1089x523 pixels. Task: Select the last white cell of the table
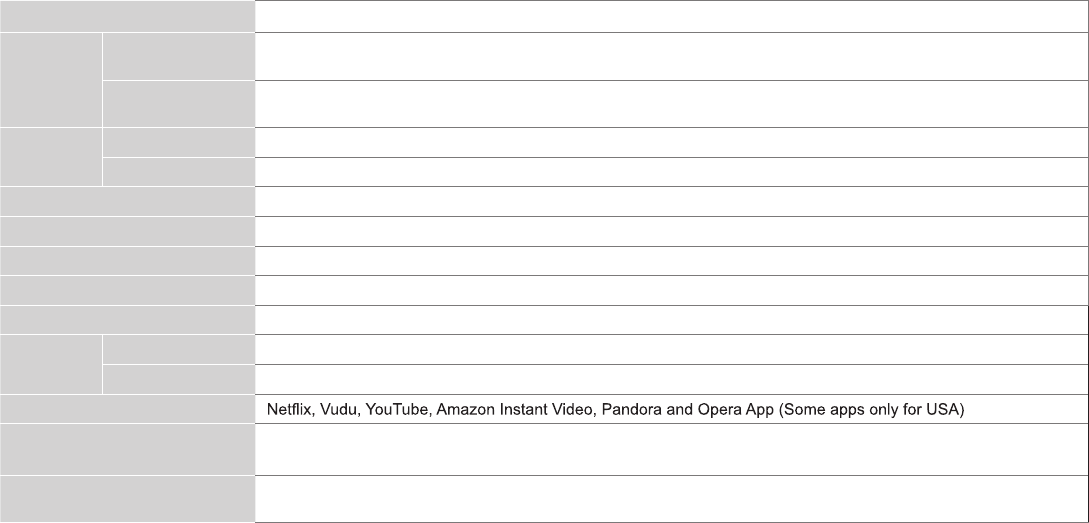point(671,498)
